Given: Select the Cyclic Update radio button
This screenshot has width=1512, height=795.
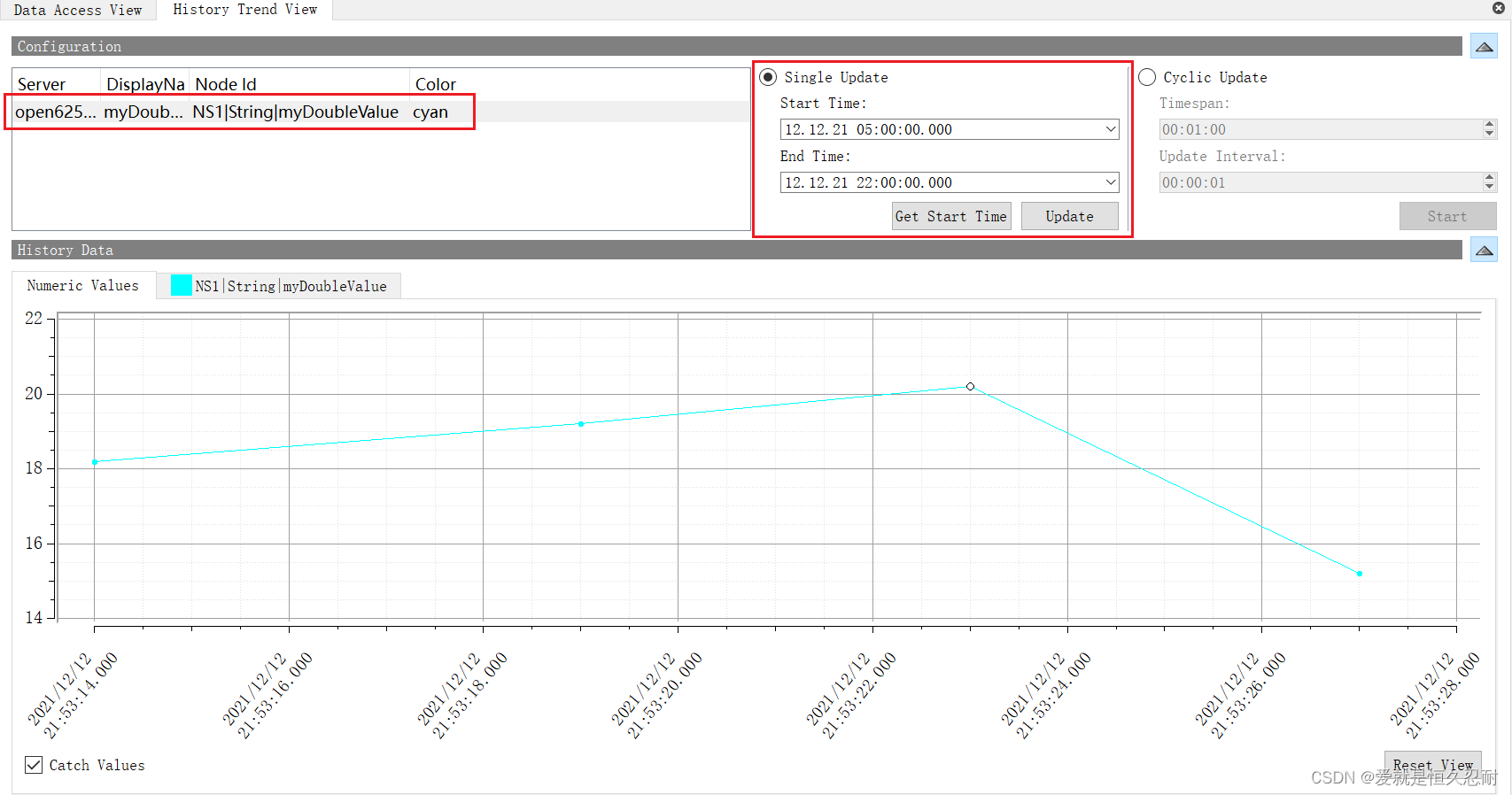Looking at the screenshot, I should (1147, 77).
